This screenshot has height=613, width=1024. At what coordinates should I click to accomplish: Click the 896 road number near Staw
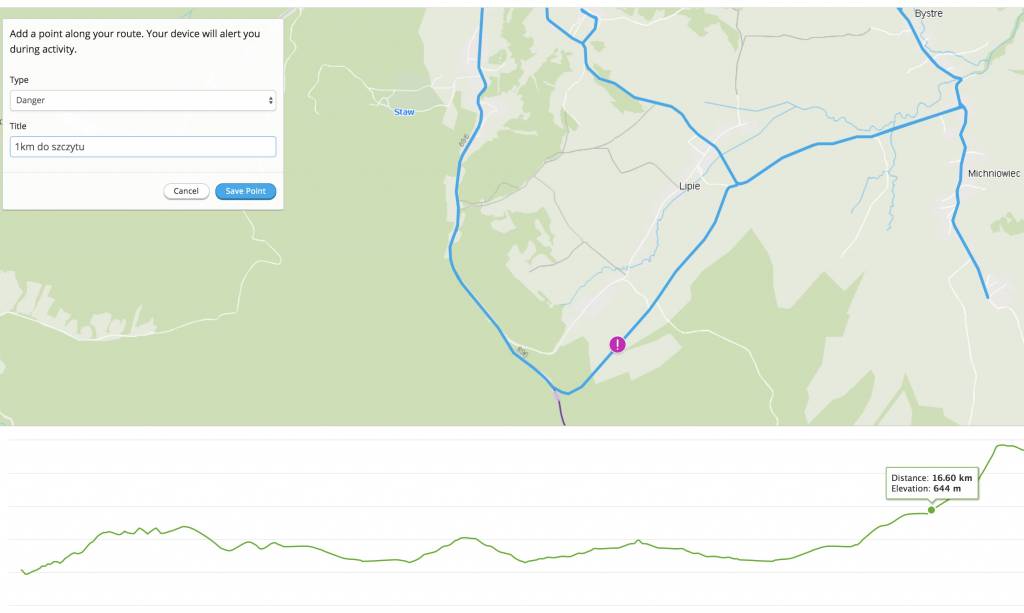(463, 142)
